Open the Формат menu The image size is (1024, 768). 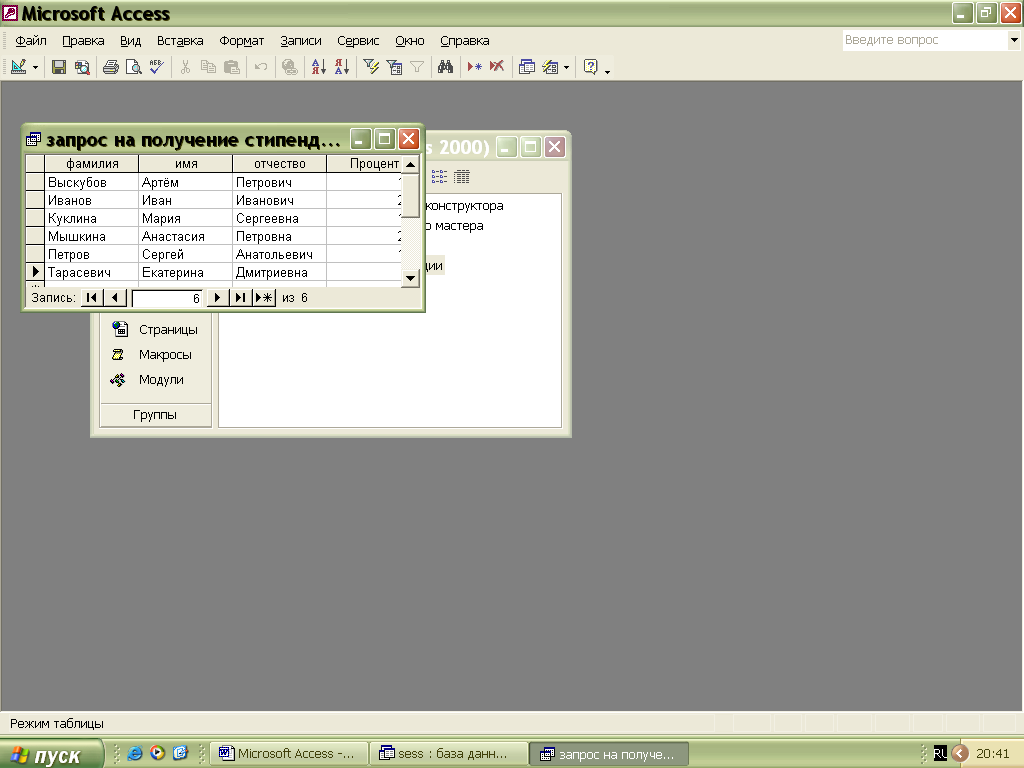point(242,40)
